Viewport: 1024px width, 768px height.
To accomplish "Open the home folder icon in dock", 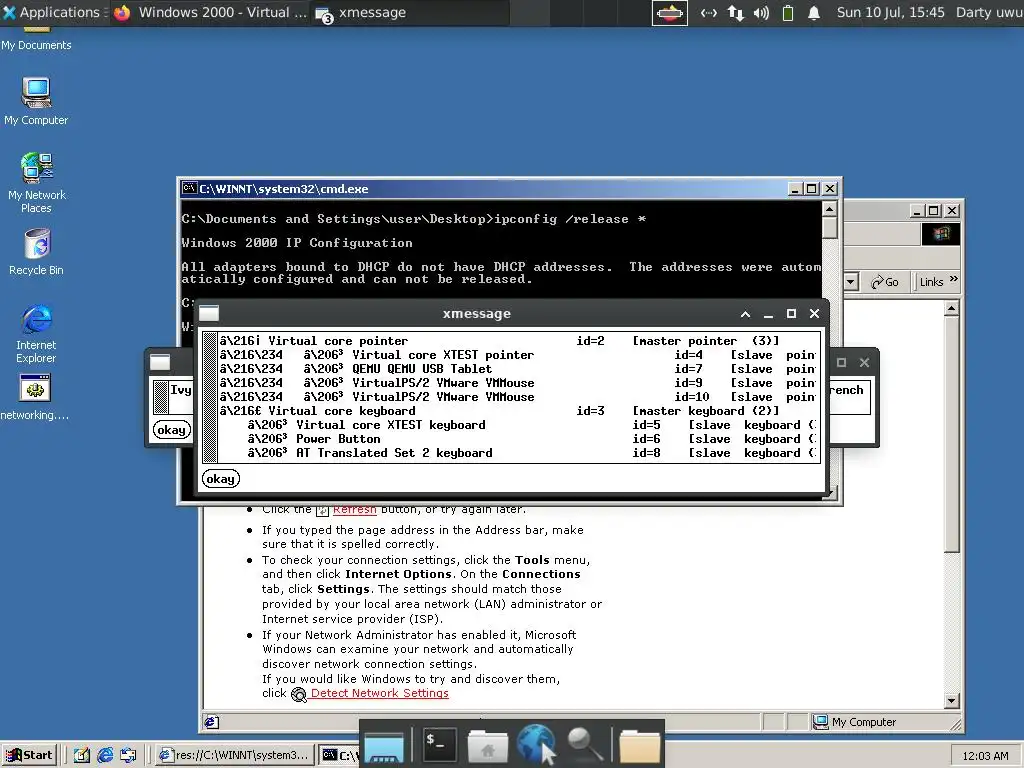I will click(x=488, y=746).
